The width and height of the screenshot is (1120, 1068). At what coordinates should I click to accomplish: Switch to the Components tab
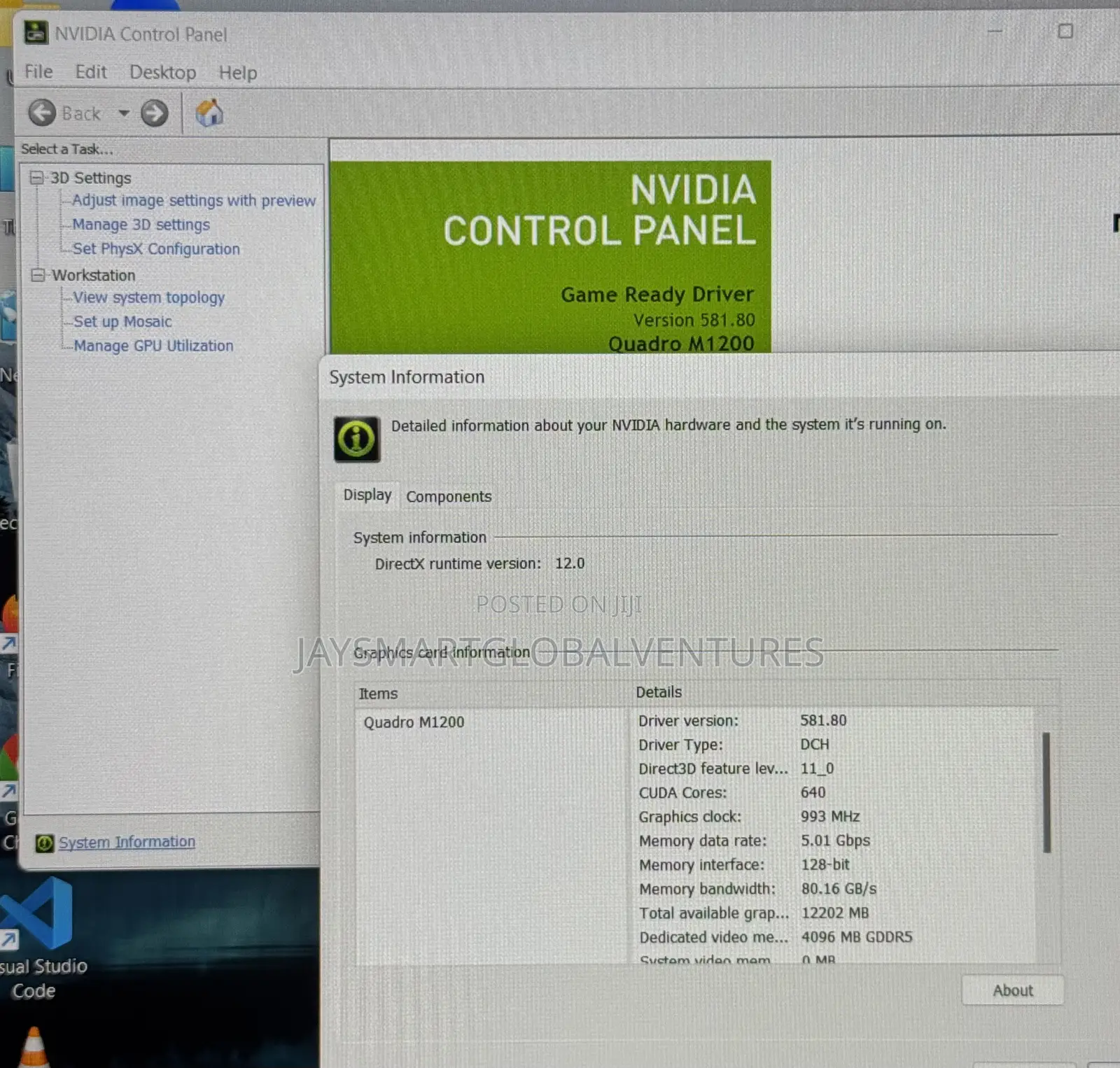[x=449, y=496]
